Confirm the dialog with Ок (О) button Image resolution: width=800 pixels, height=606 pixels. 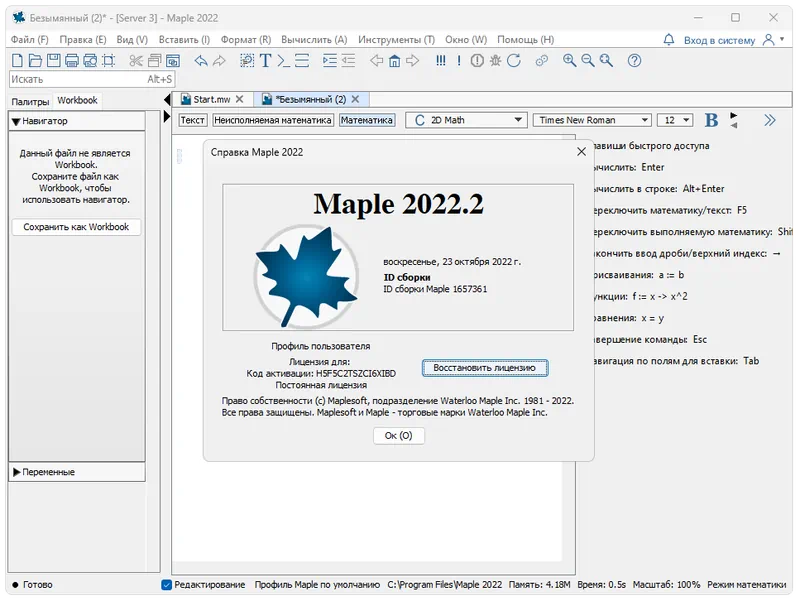[x=398, y=436]
